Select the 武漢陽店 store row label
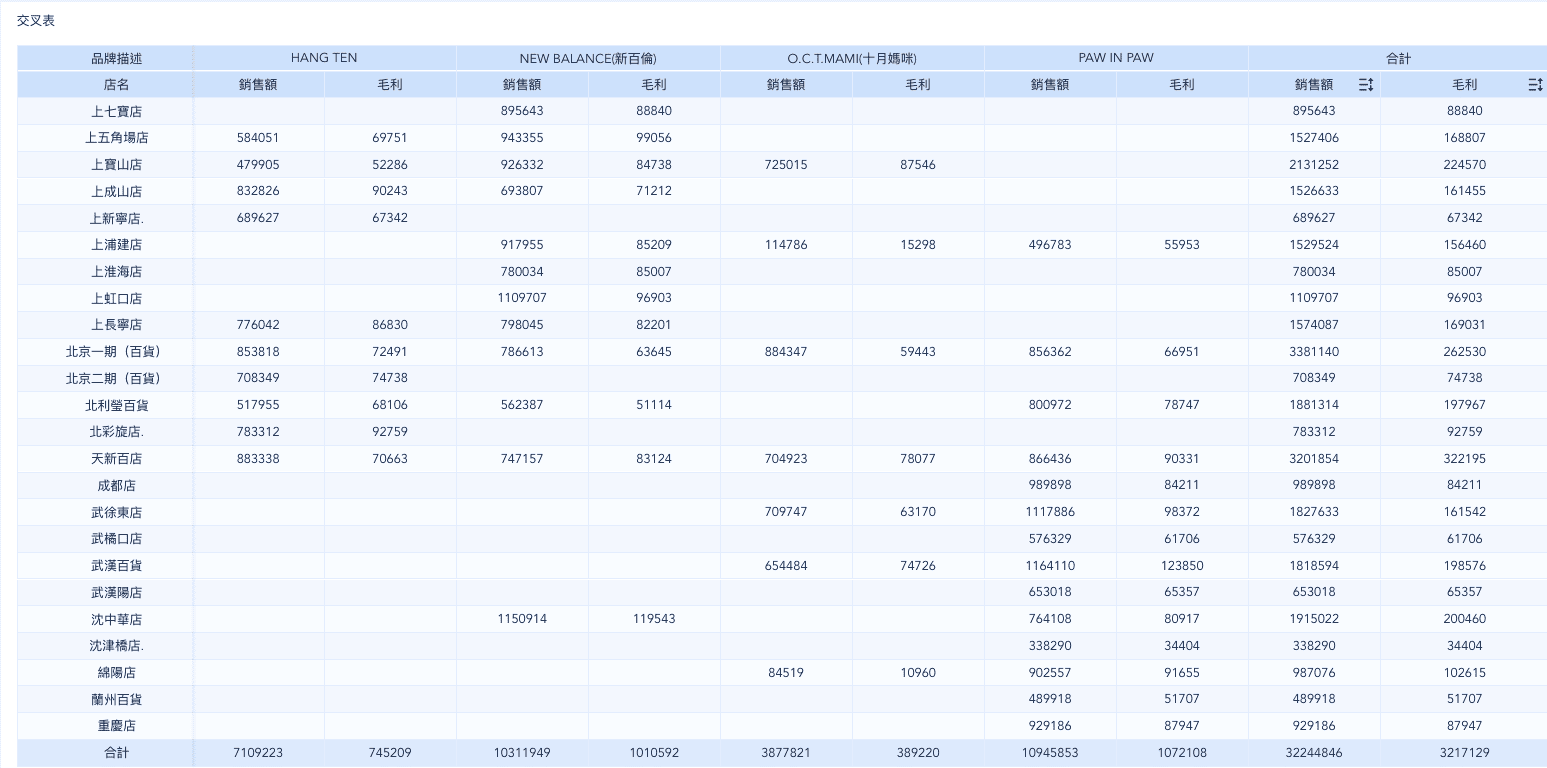1547x768 pixels. coord(117,592)
